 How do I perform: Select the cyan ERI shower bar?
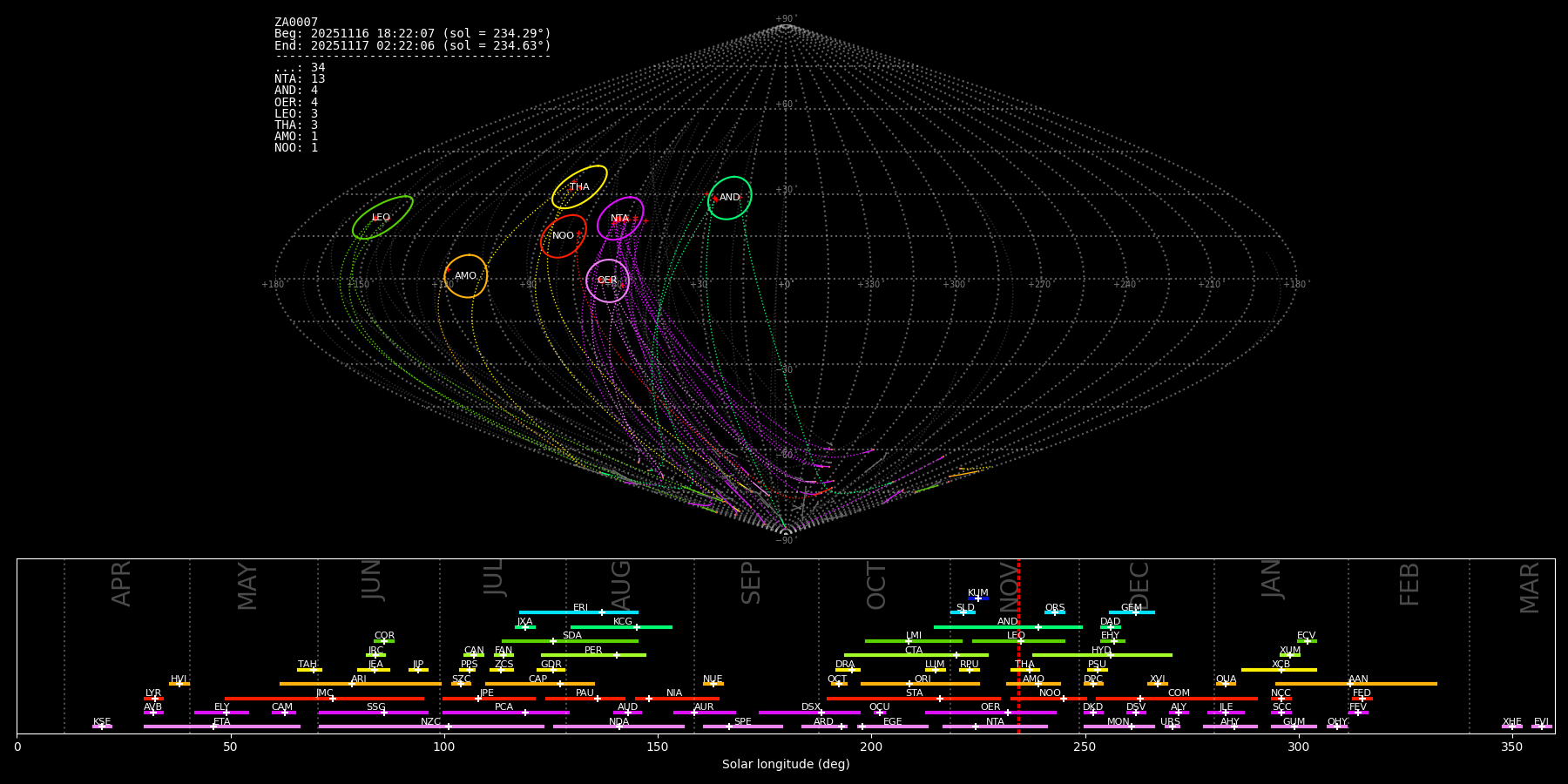coord(578,612)
